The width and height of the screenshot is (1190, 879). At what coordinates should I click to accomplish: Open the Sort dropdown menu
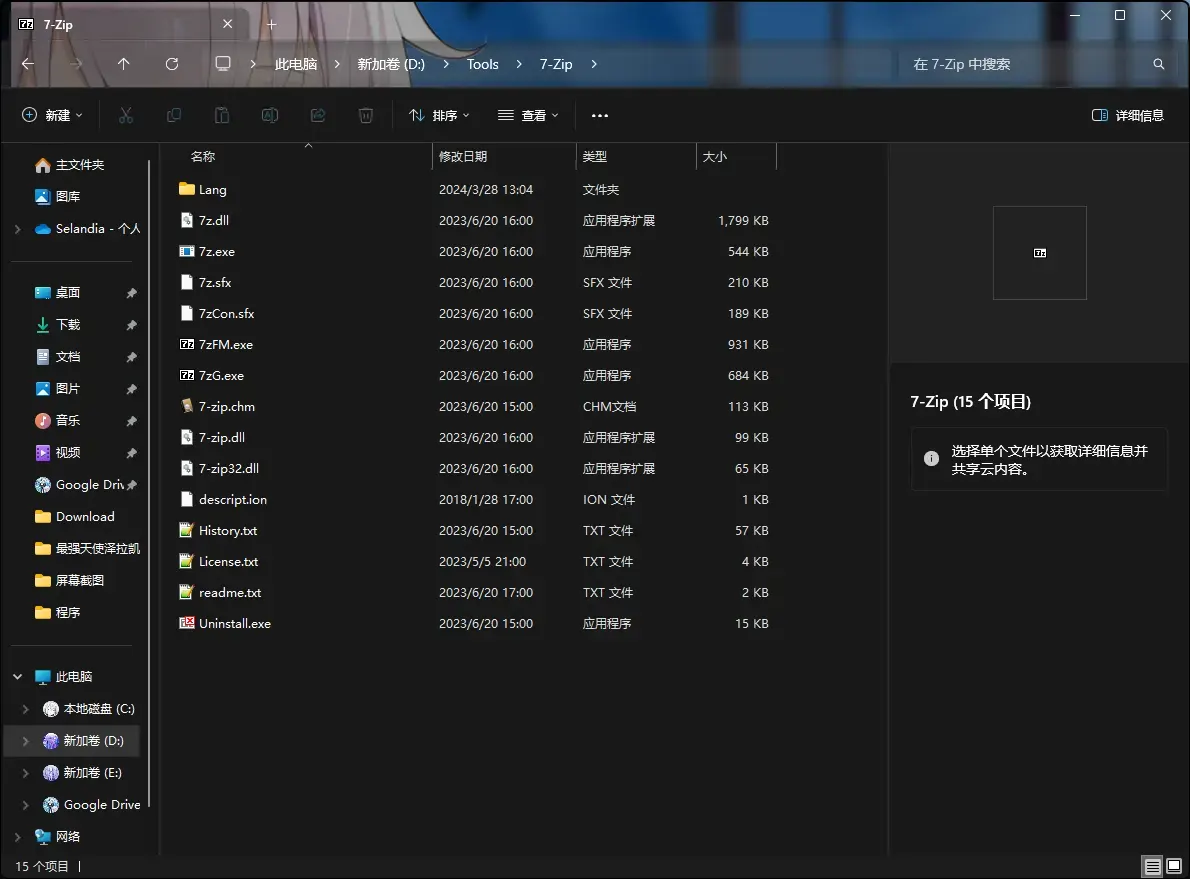(x=439, y=115)
